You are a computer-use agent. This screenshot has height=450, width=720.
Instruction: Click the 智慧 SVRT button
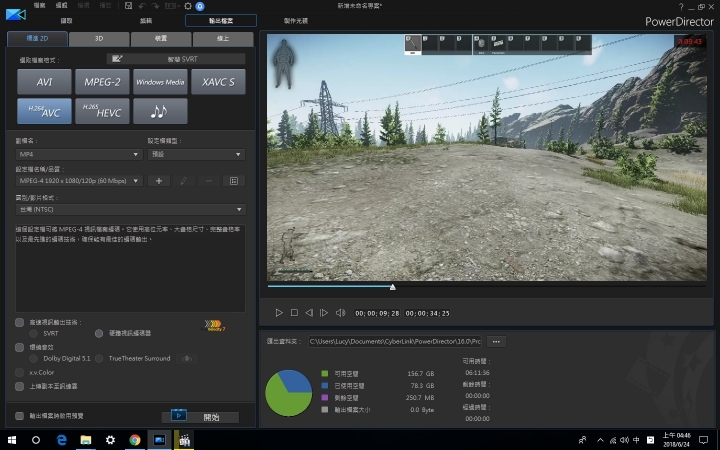point(176,59)
